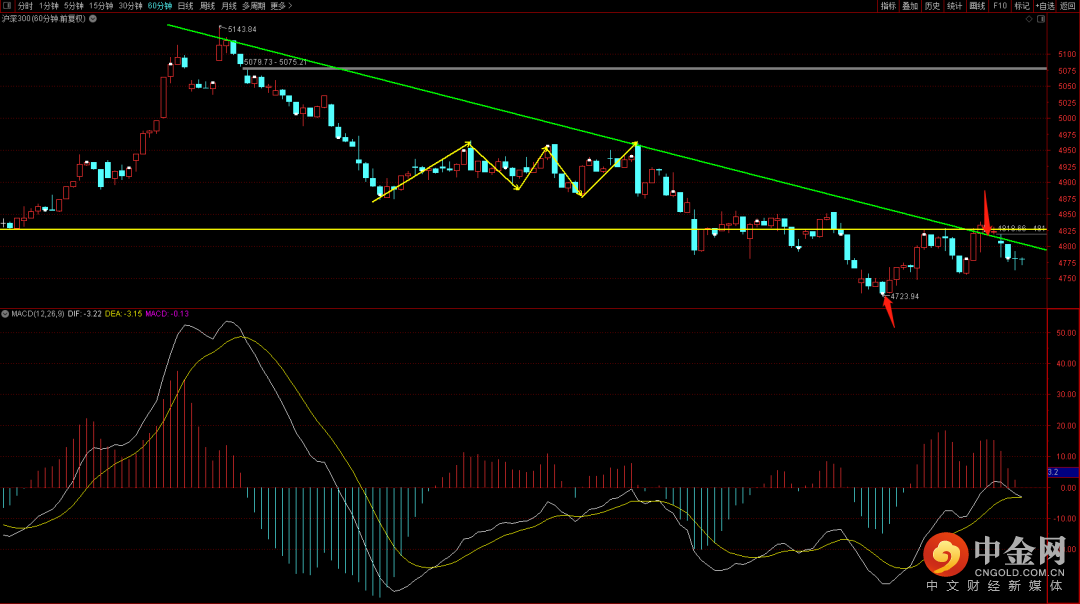
Task: Switch to the 周线 weekly tab
Action: [x=207, y=6]
